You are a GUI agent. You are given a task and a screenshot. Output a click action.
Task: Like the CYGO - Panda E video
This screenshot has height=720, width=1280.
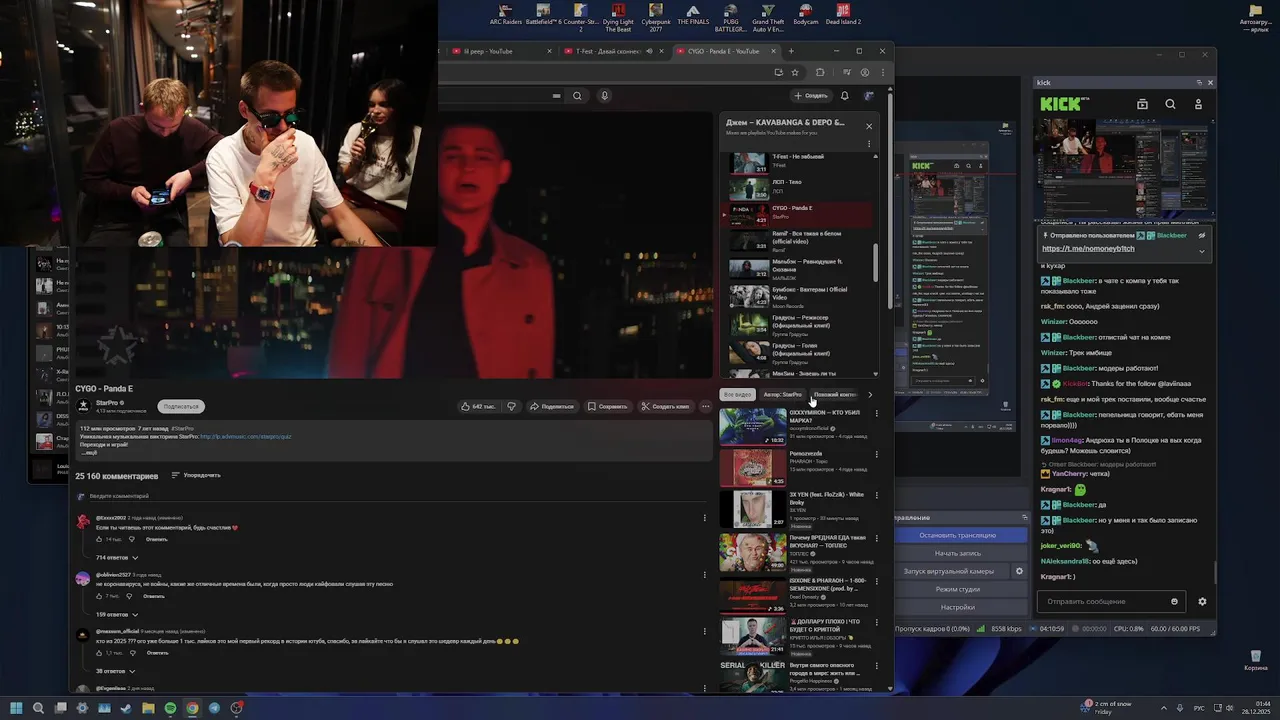click(478, 406)
